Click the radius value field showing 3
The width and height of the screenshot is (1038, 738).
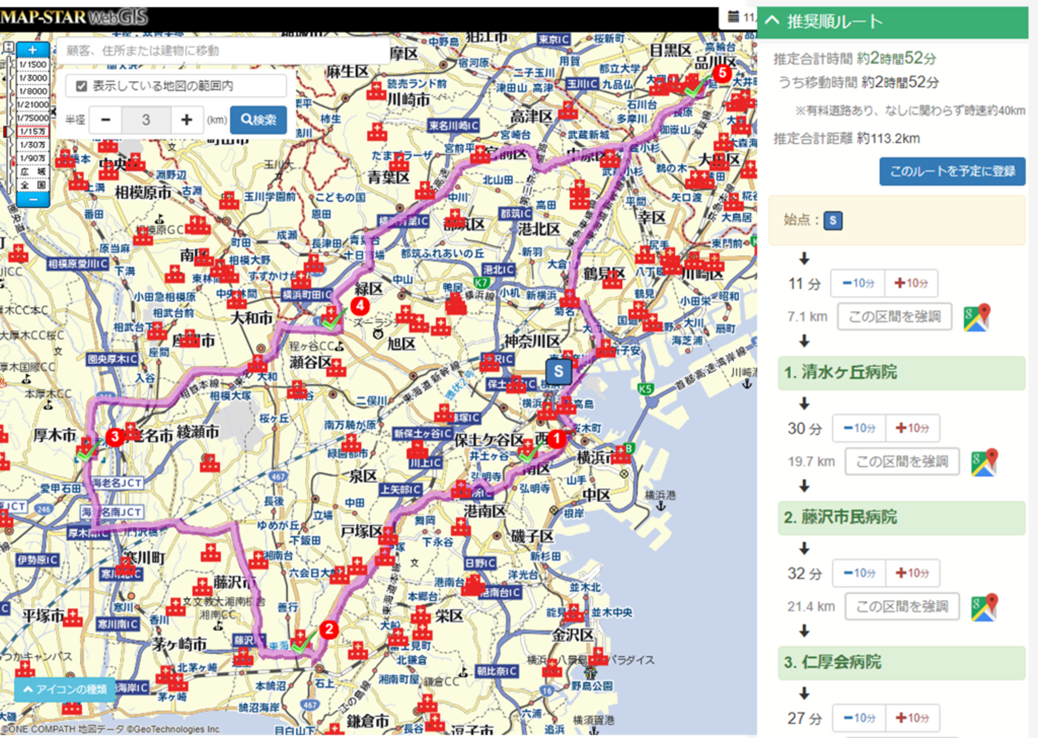(146, 120)
